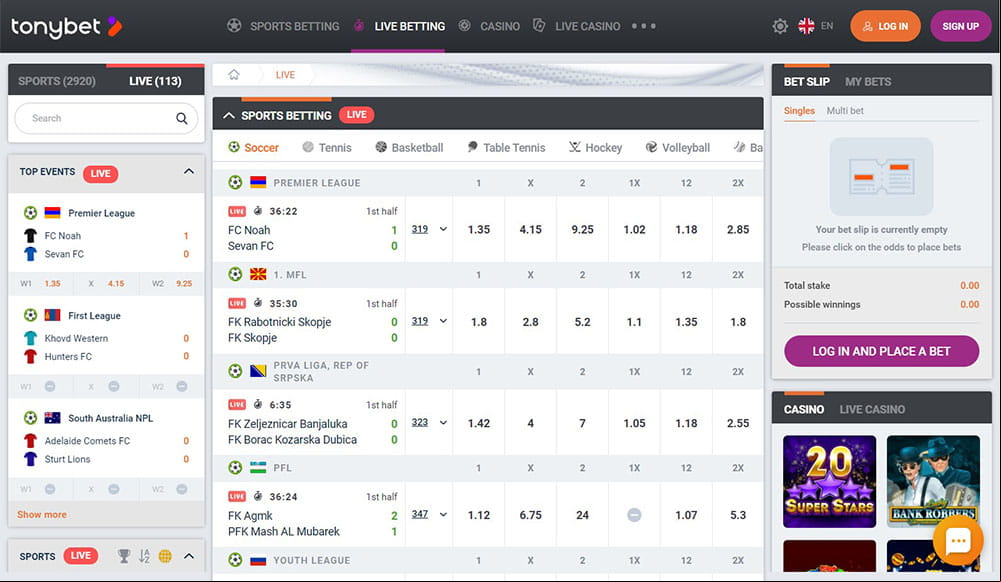Click the locked 1X odds for FK Agmk
This screenshot has height=582, width=1001.
click(634, 515)
